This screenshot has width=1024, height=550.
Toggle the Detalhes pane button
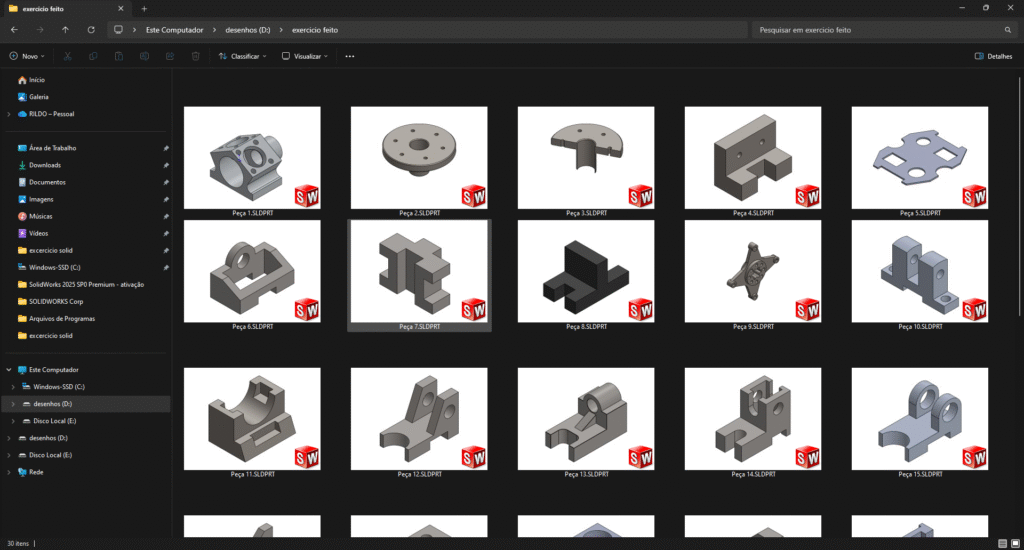(993, 57)
